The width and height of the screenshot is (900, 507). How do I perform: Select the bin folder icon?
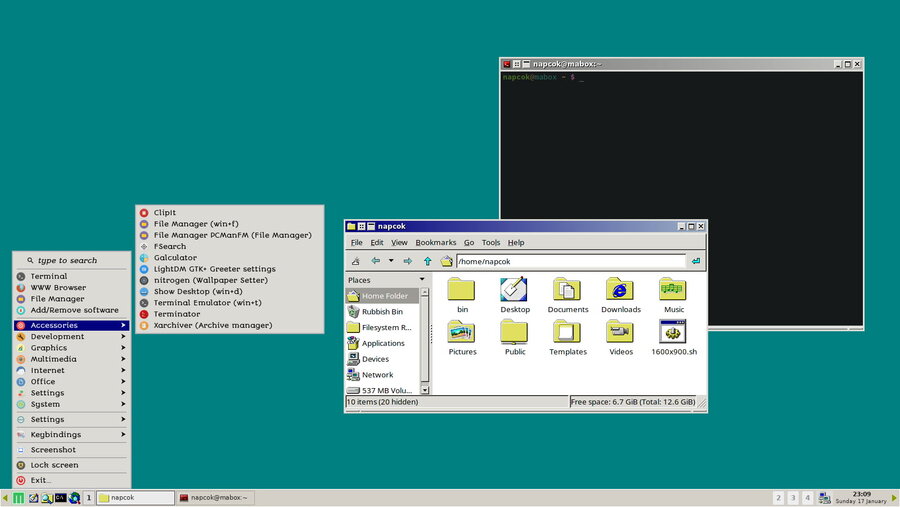pos(461,289)
